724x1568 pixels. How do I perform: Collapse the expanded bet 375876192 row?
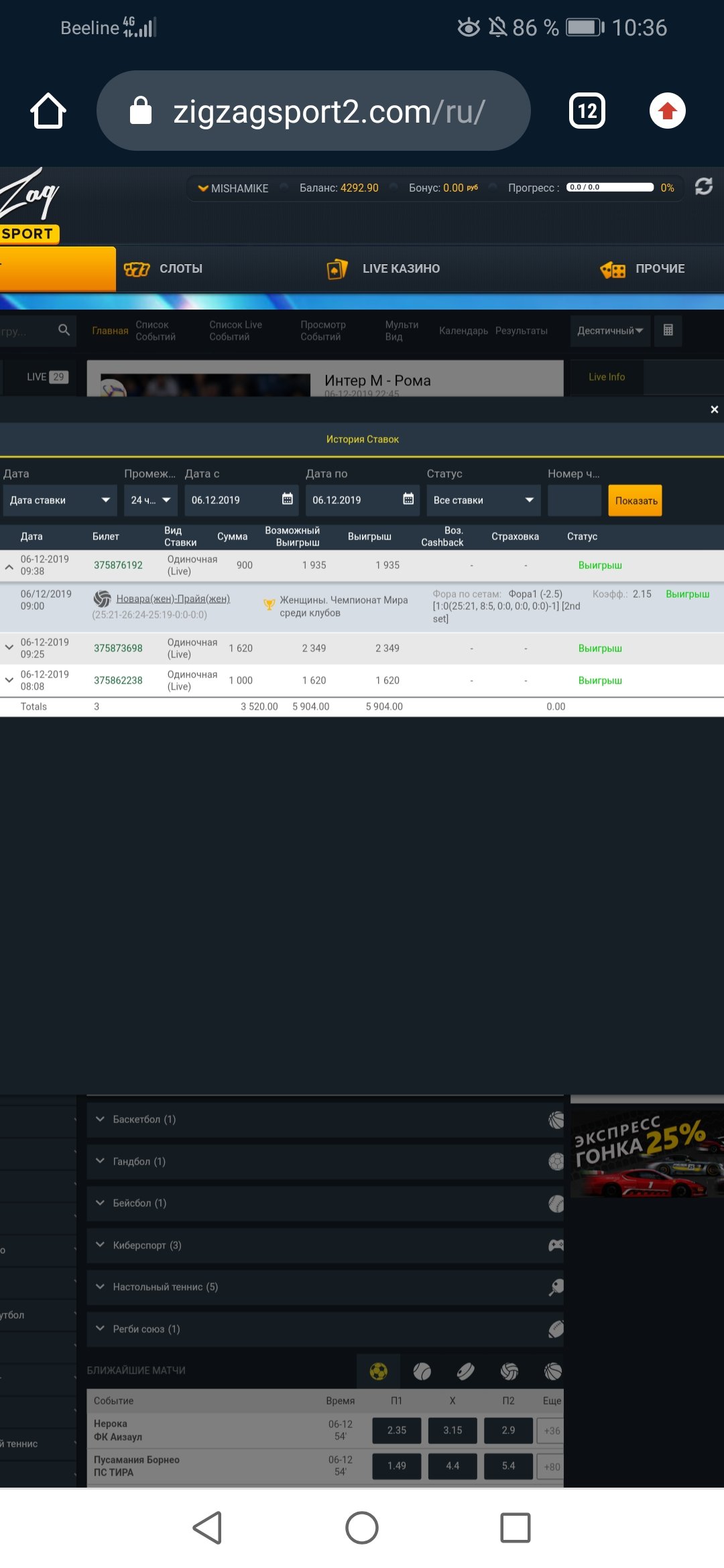pos(9,566)
